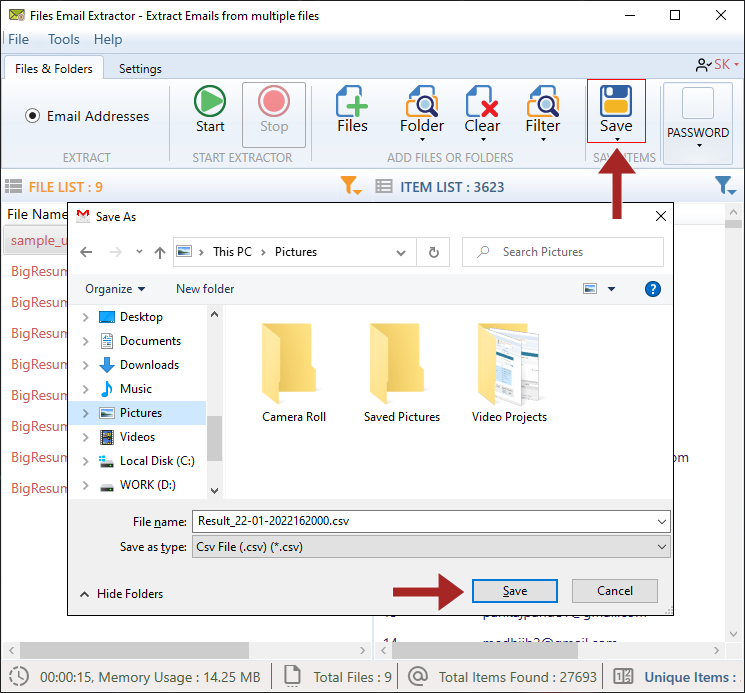745x693 pixels.
Task: Click the Unique Items status entry
Action: coord(675,677)
